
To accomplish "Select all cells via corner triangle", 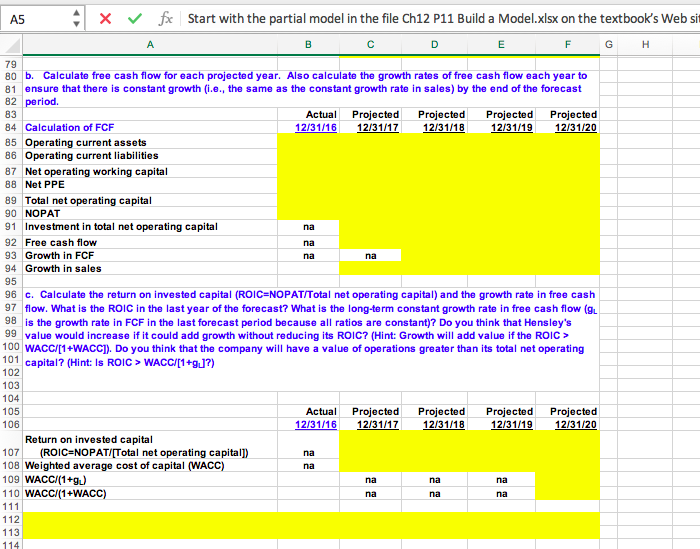I will [11, 45].
